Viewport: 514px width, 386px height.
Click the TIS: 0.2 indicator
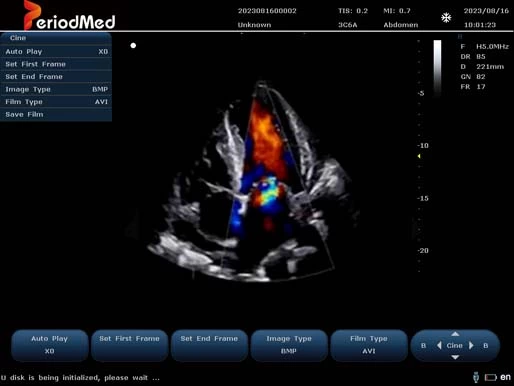(x=353, y=11)
